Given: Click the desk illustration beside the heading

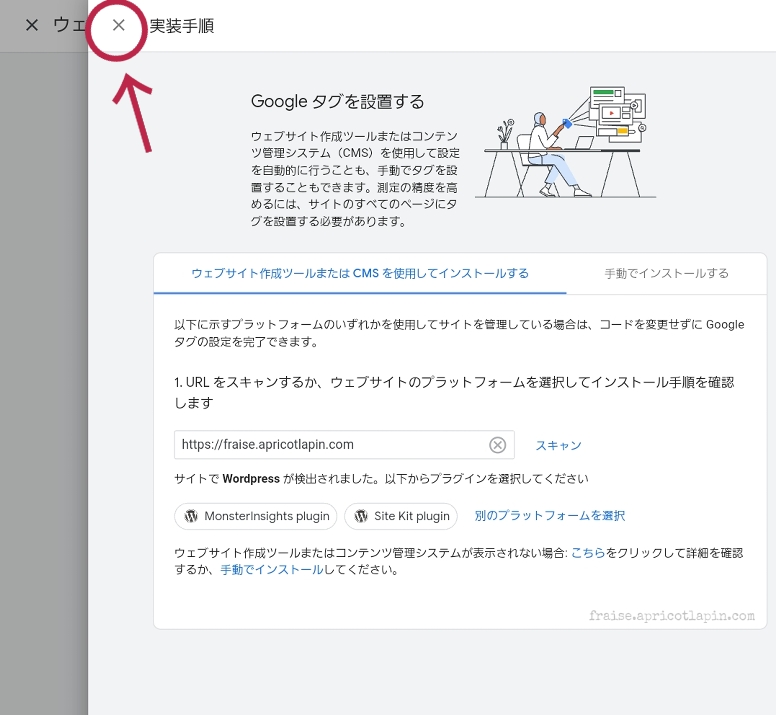Looking at the screenshot, I should pyautogui.click(x=565, y=143).
